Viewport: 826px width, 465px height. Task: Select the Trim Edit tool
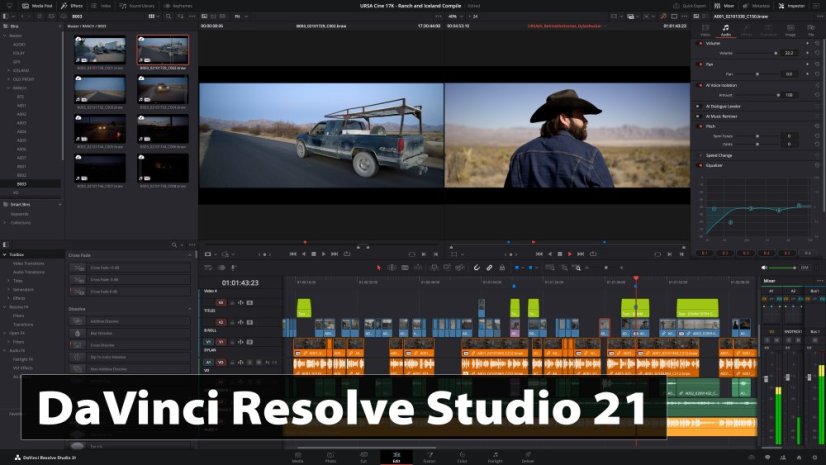(392, 268)
